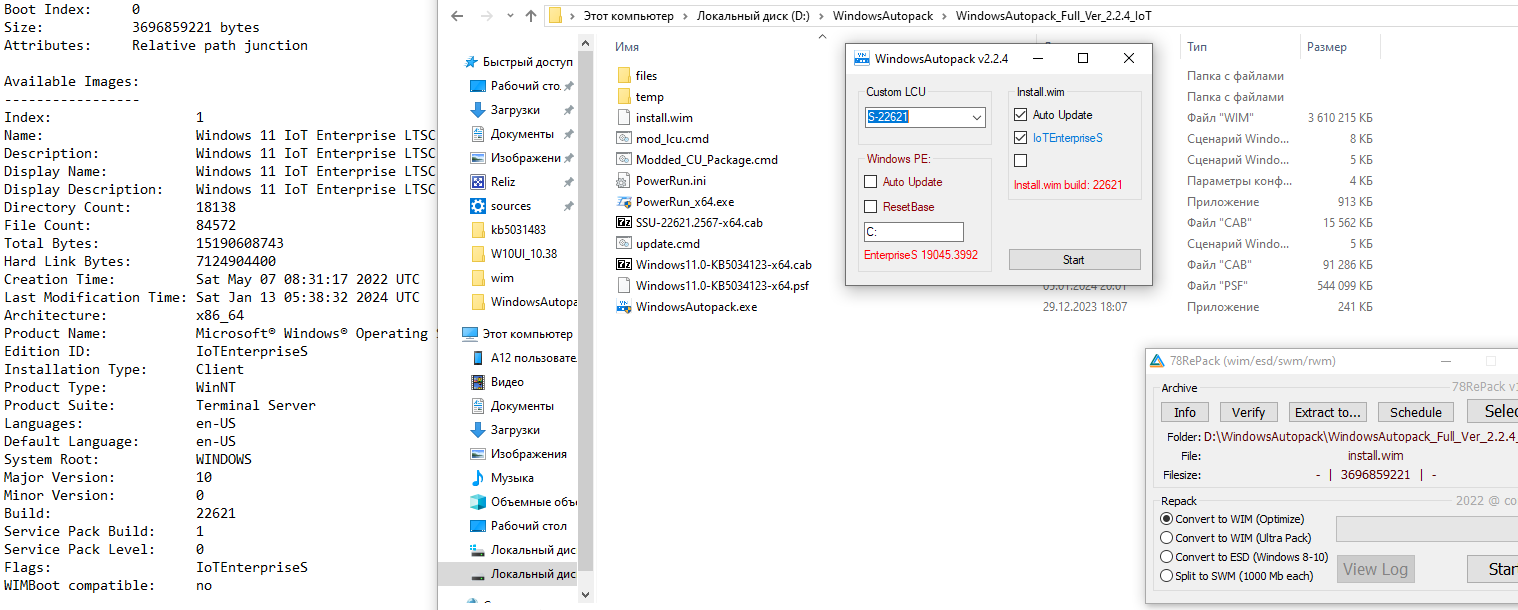Select the temp folder icon

tap(624, 96)
